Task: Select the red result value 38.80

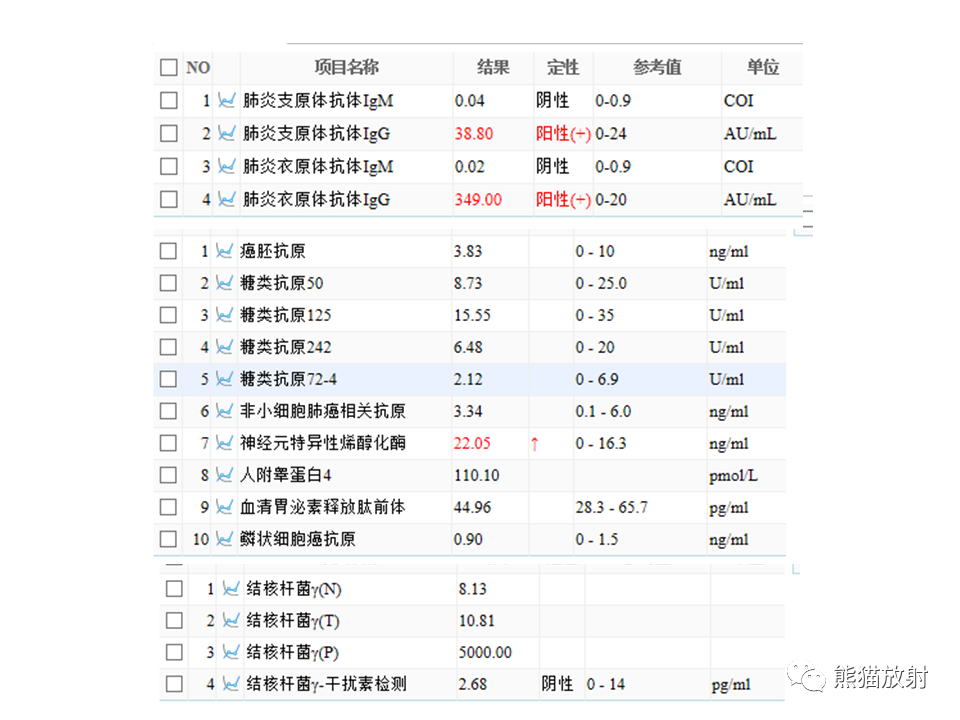Action: pos(474,133)
